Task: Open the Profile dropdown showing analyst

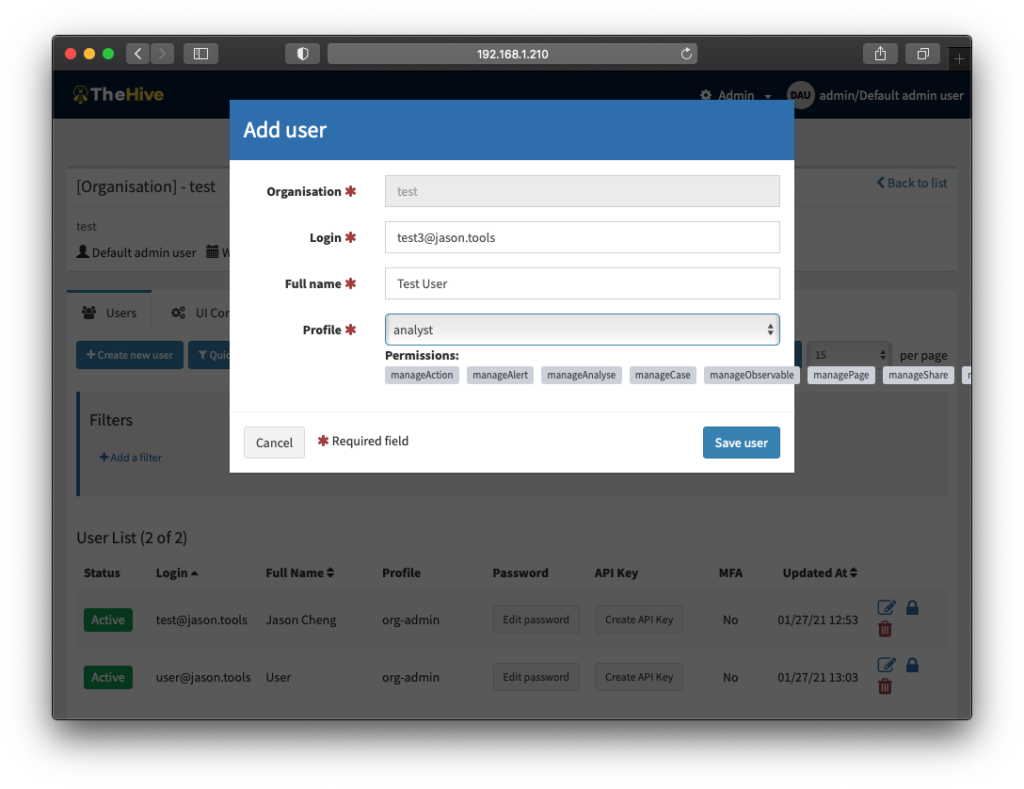Action: pos(582,330)
